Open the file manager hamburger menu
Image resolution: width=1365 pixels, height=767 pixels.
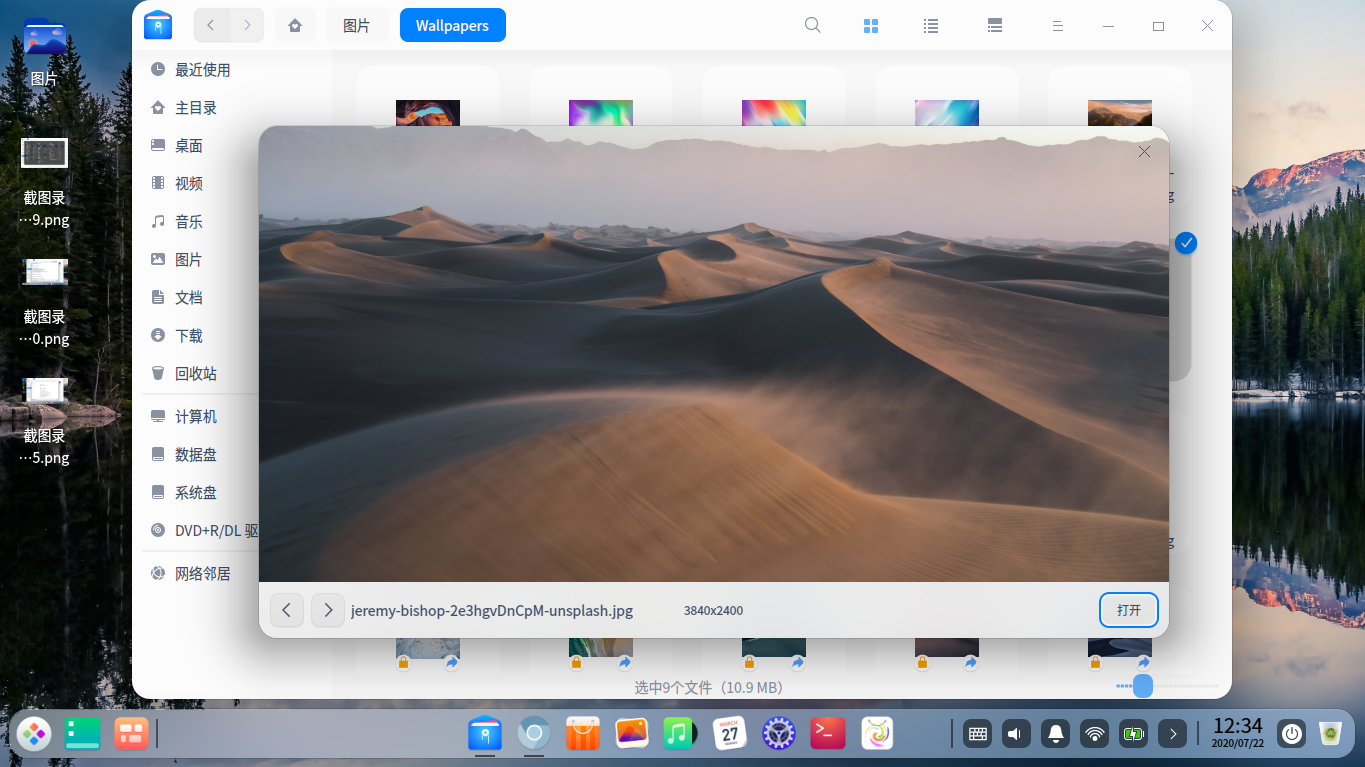tap(1057, 26)
